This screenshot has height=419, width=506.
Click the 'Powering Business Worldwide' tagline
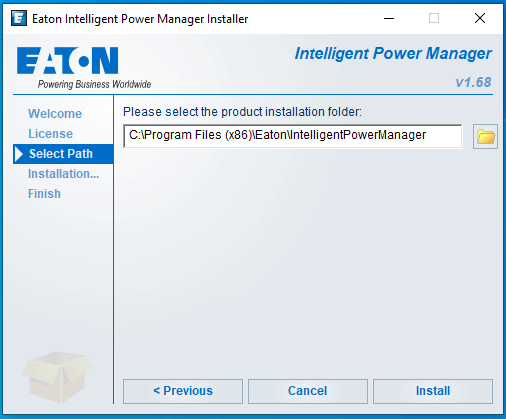pyautogui.click(x=94, y=84)
